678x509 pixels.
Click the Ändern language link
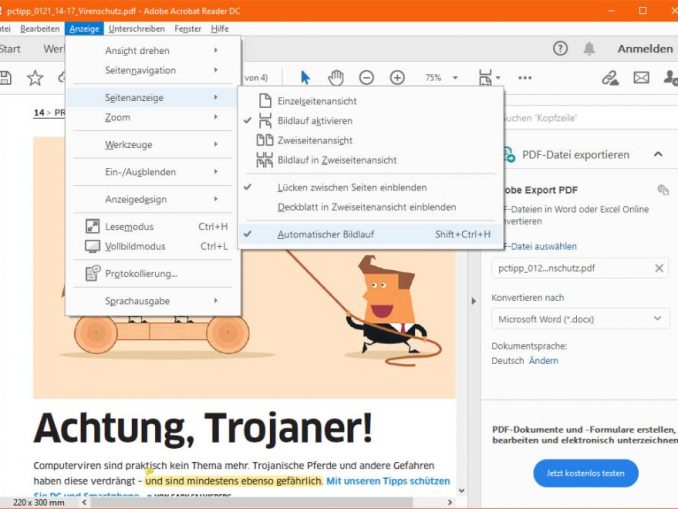(x=543, y=361)
